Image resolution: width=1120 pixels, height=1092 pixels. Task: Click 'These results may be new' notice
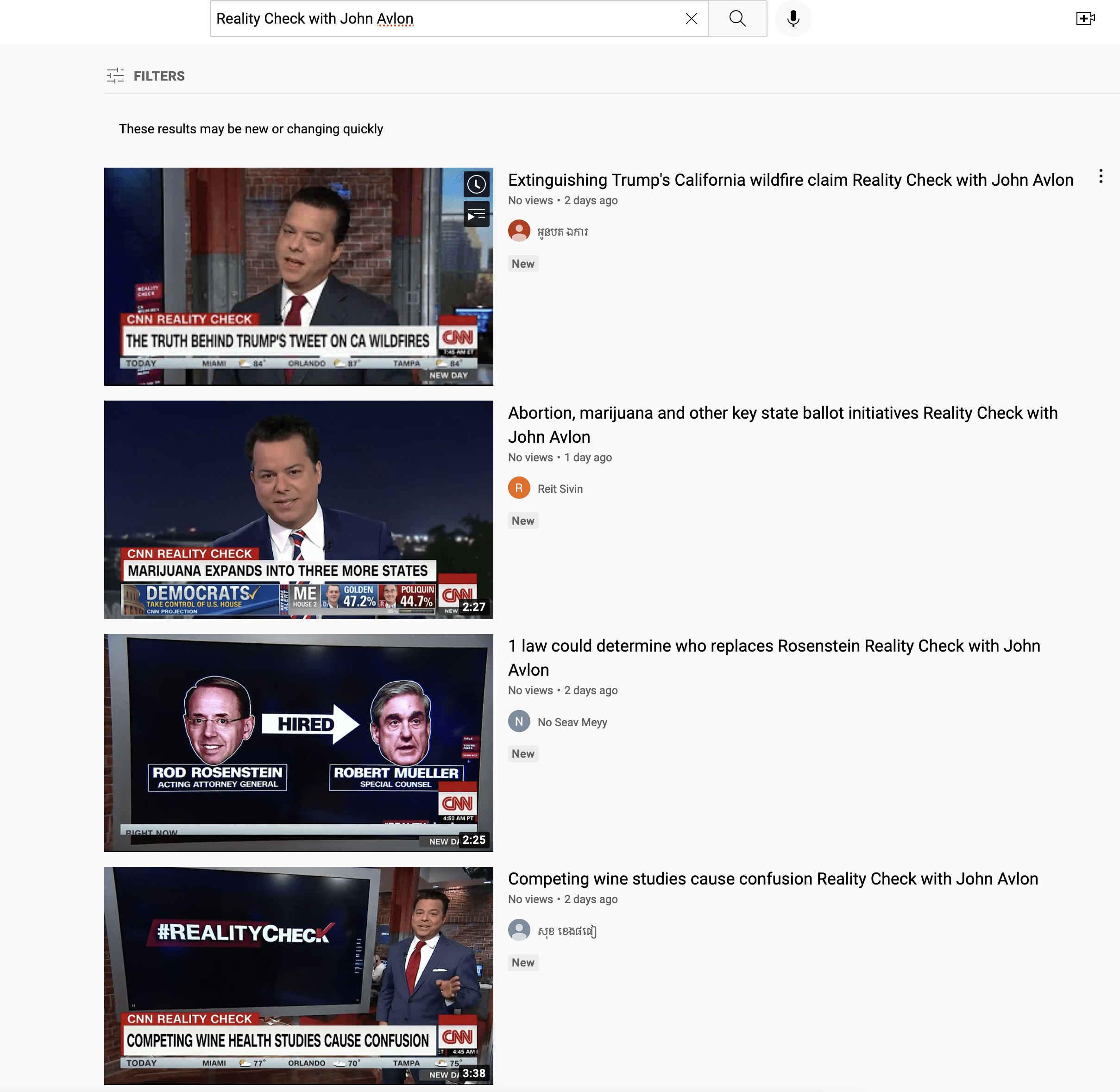[x=251, y=129]
